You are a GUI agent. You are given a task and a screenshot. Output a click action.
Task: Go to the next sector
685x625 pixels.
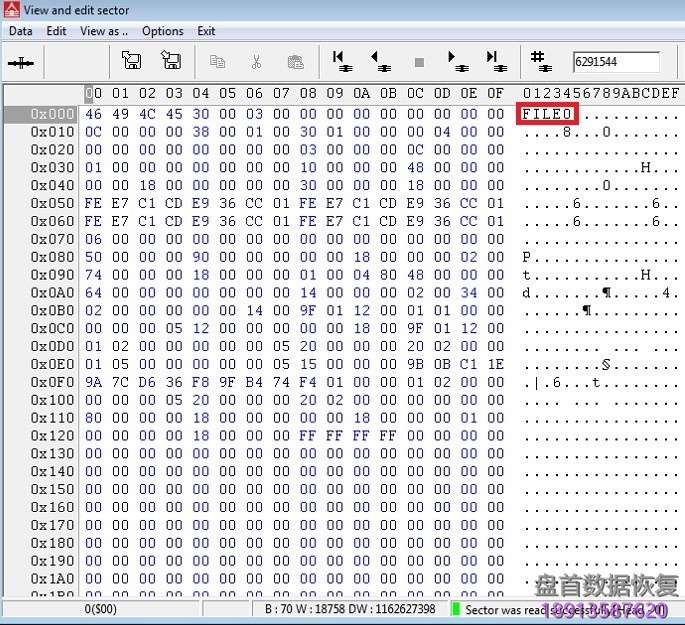[x=458, y=61]
